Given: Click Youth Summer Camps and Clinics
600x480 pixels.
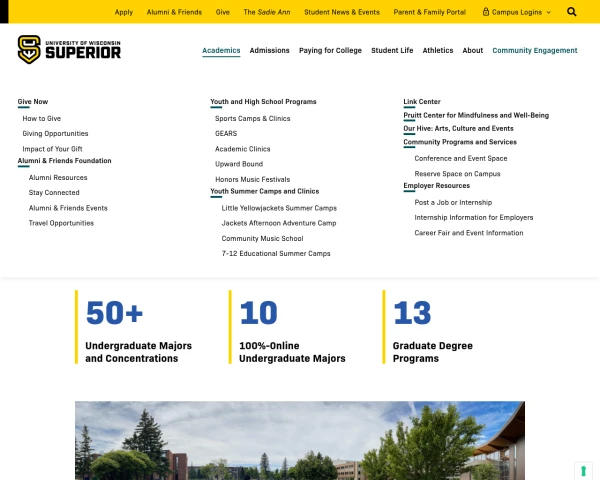Looking at the screenshot, I should [x=264, y=191].
